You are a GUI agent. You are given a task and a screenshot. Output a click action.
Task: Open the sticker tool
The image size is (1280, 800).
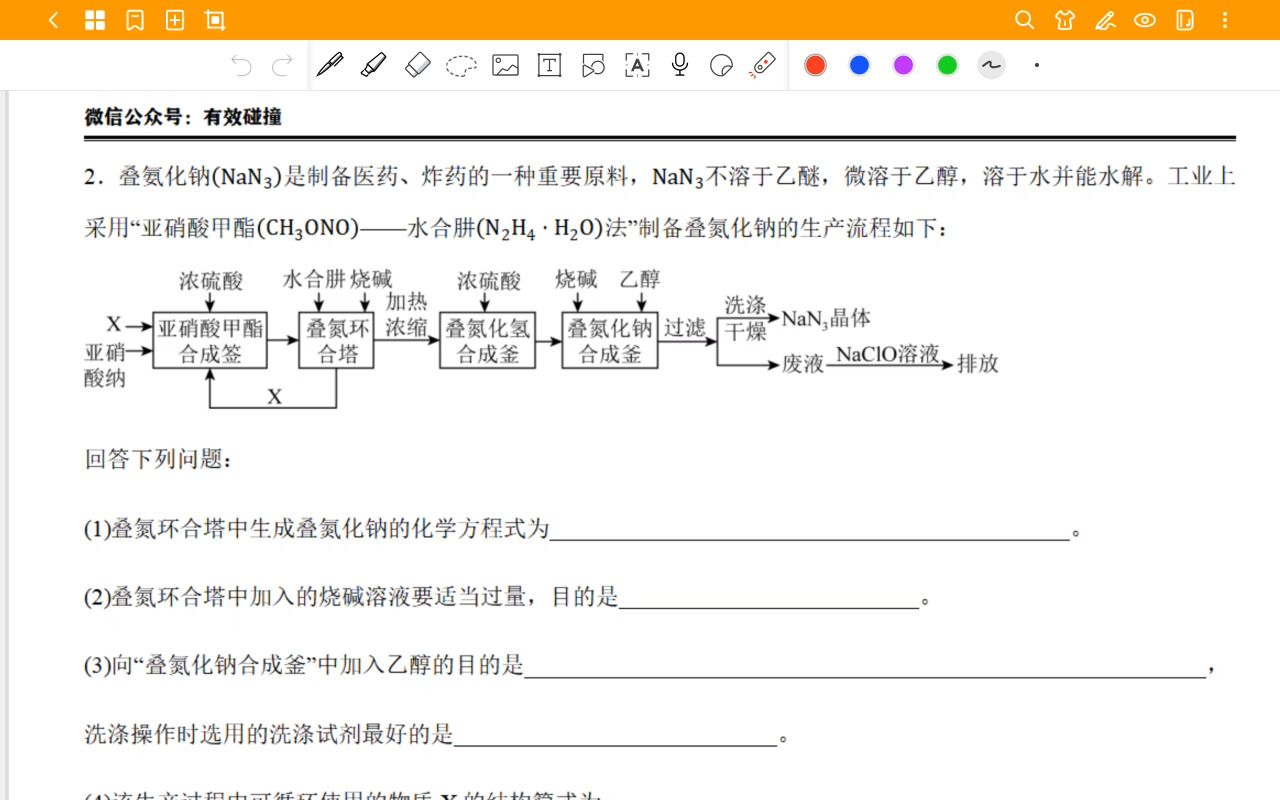tap(721, 66)
